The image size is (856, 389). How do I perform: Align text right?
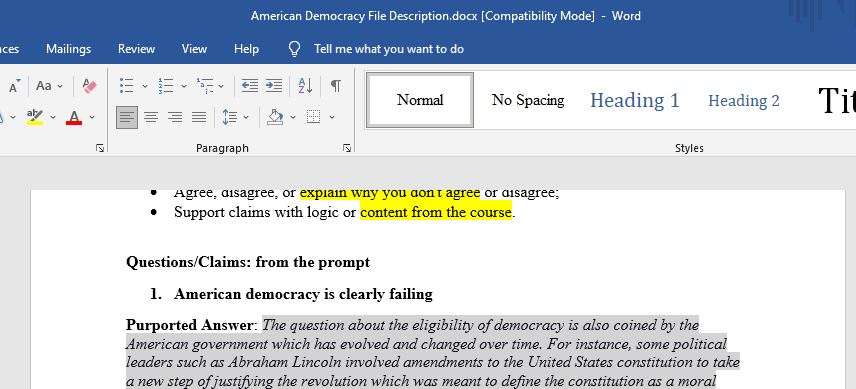pyautogui.click(x=175, y=117)
